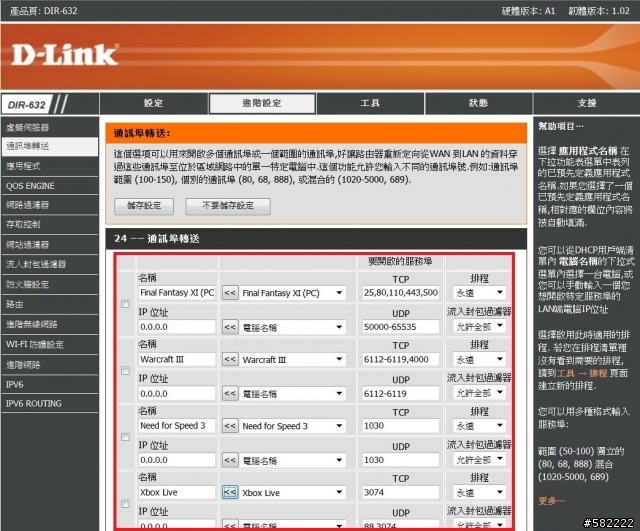Copy computer name for Final Fantasy XI row
The width and height of the screenshot is (640, 531).
[230, 327]
